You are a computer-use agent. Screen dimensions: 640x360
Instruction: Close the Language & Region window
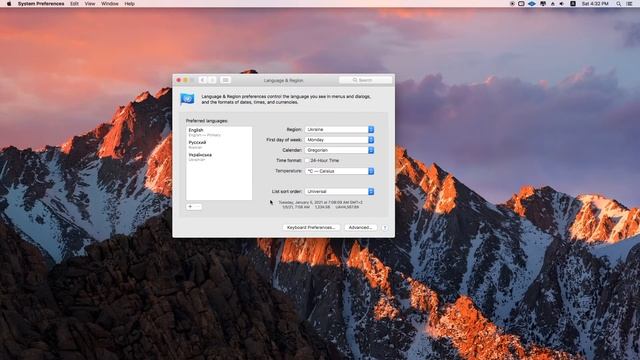pyautogui.click(x=178, y=80)
